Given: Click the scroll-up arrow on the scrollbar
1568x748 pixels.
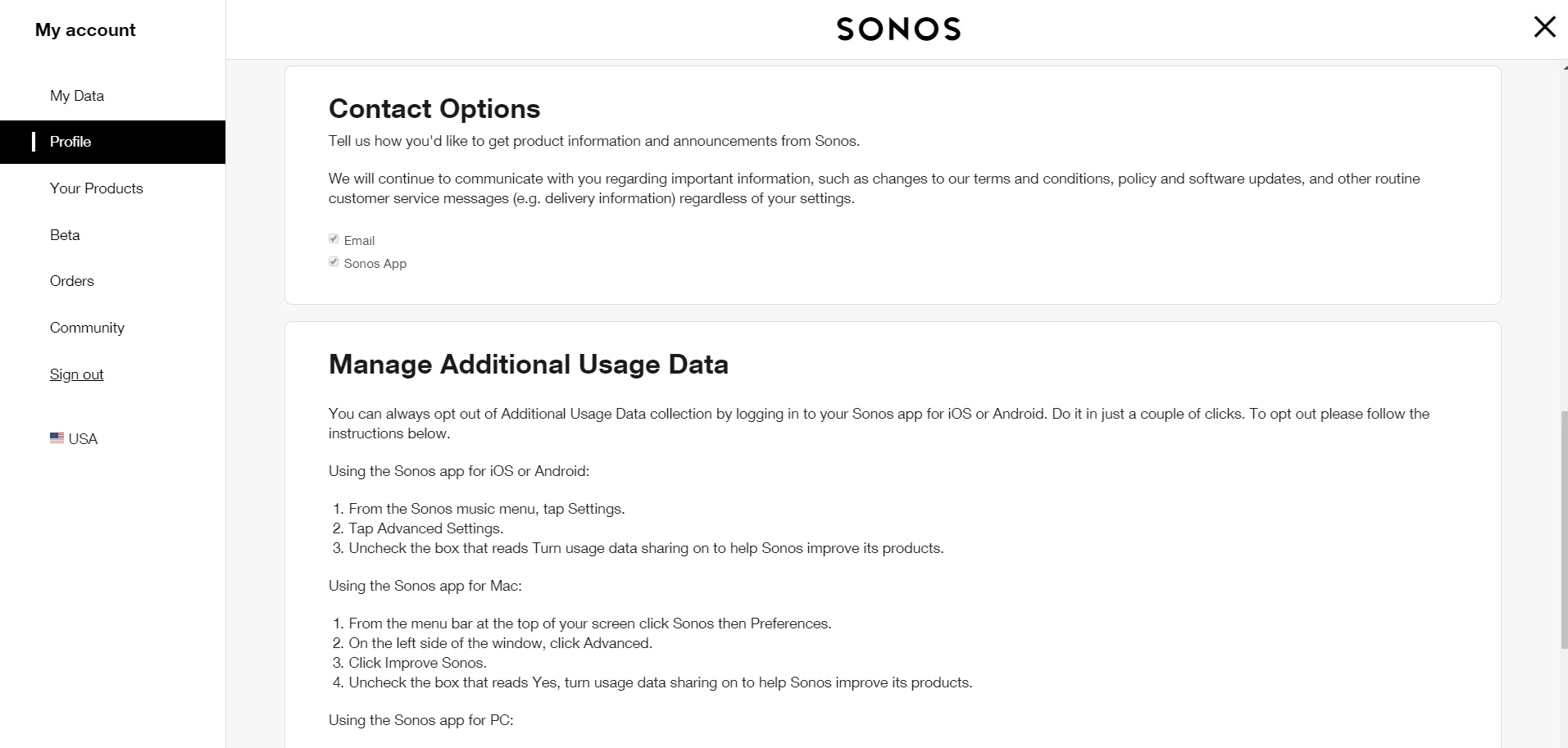Looking at the screenshot, I should pos(1565,67).
